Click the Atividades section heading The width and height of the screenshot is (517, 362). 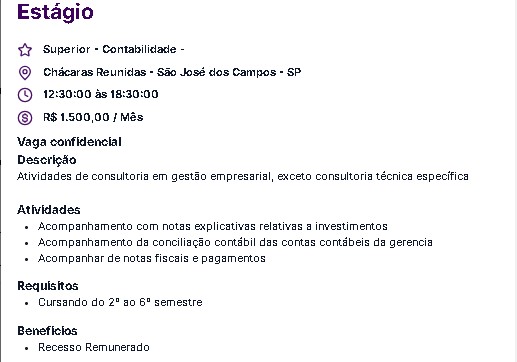(49, 210)
